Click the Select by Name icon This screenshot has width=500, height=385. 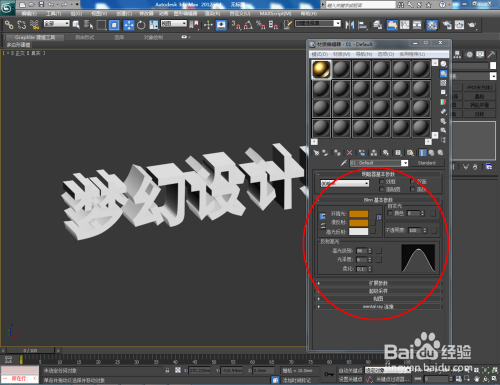(x=89, y=25)
